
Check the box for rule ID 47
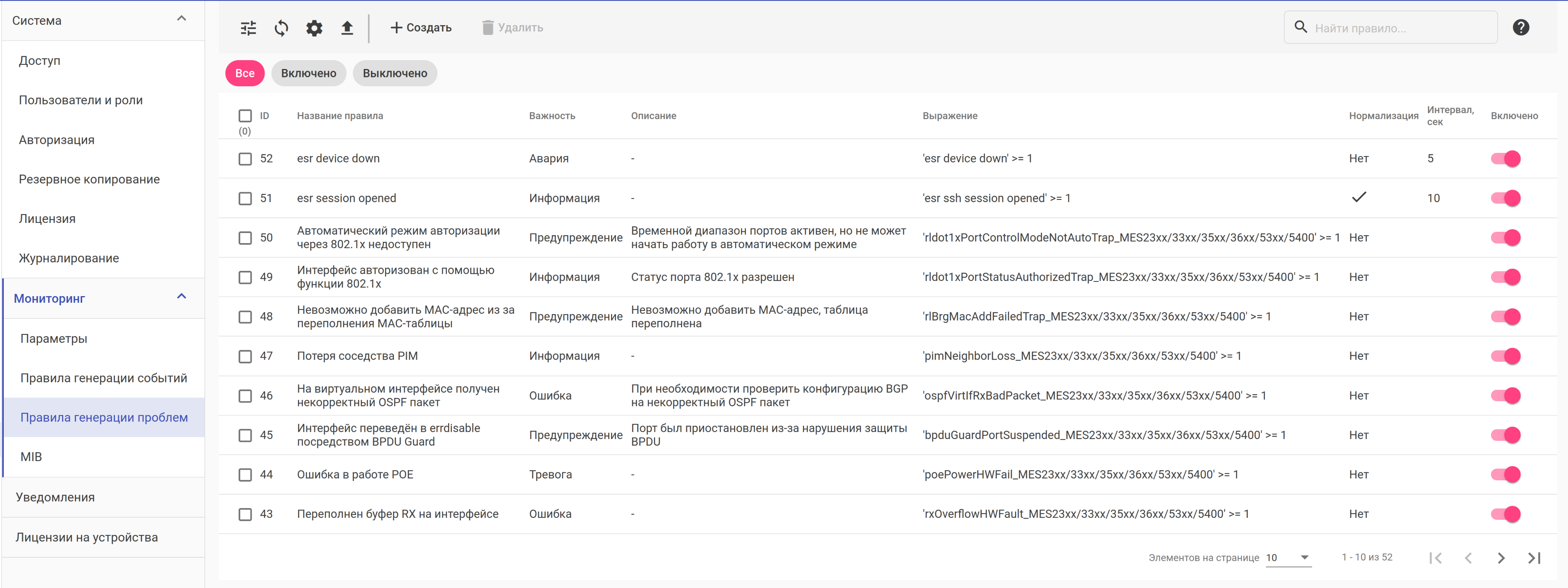245,356
